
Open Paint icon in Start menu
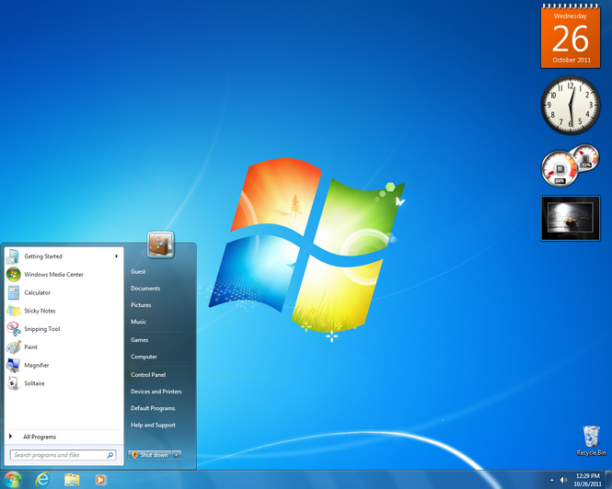pos(13,347)
